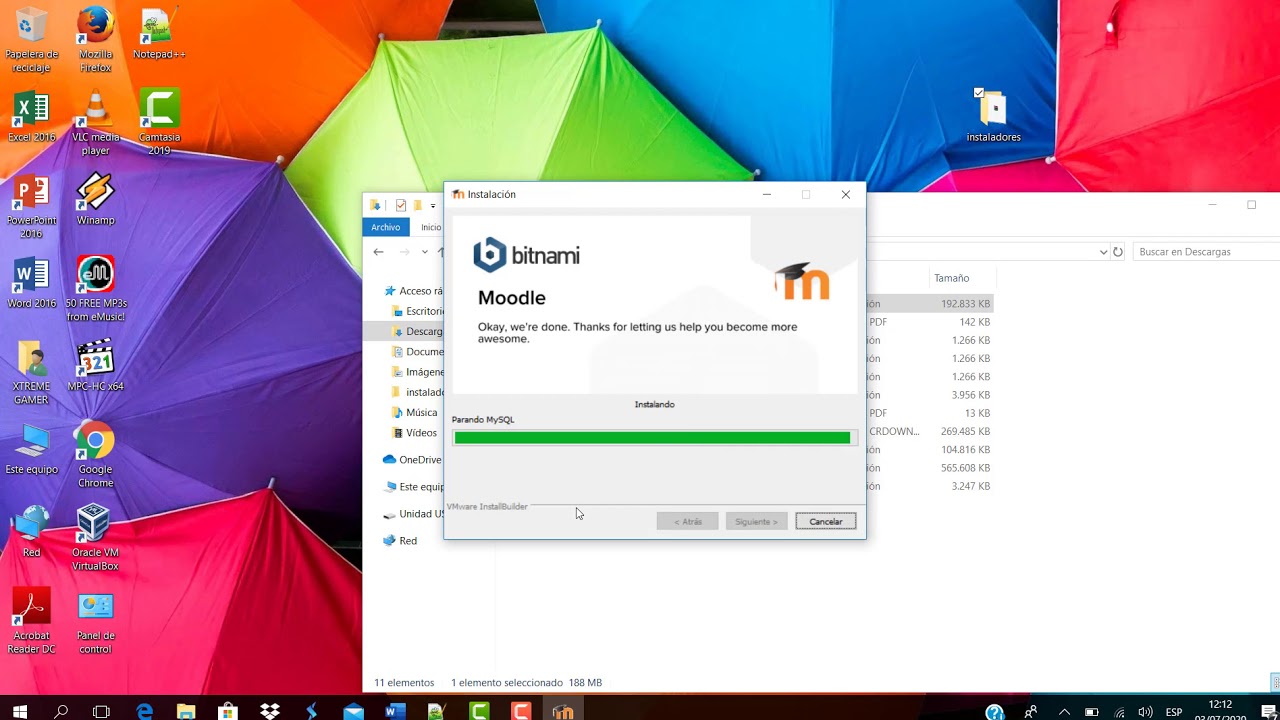
Task: Go back with Explorer's back arrow
Action: tap(378, 252)
